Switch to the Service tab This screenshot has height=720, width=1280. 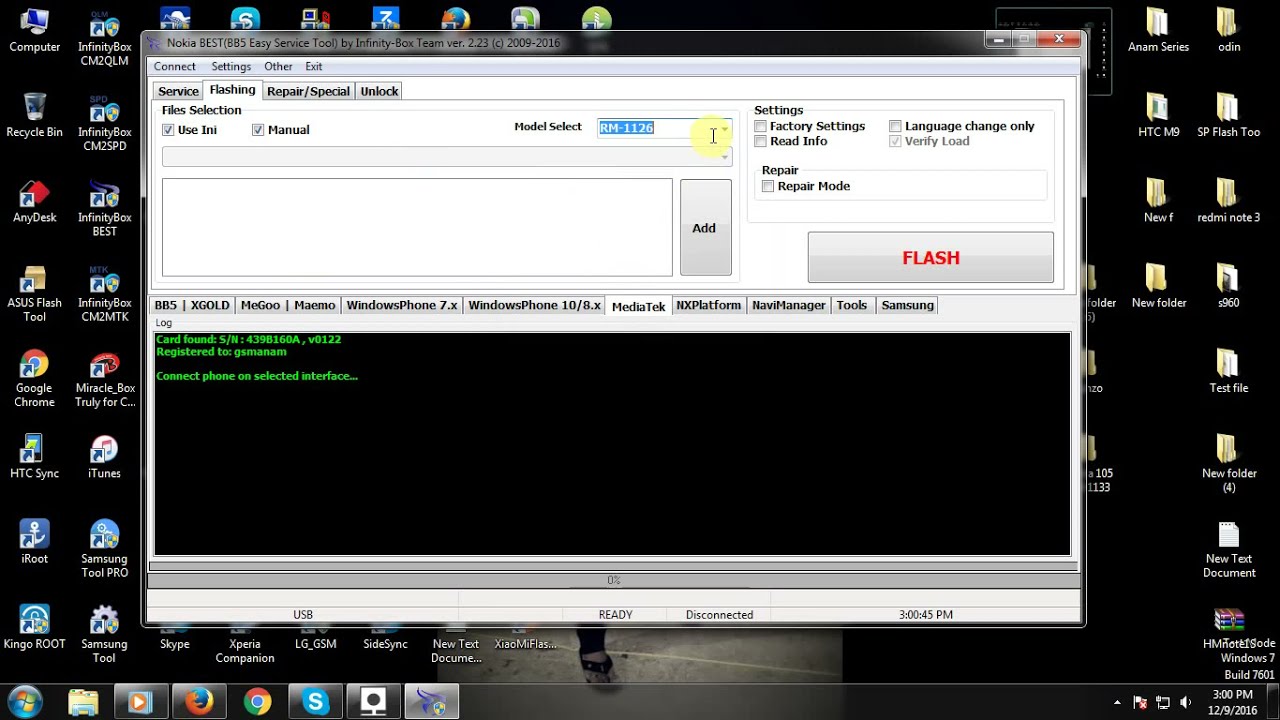[x=178, y=91]
